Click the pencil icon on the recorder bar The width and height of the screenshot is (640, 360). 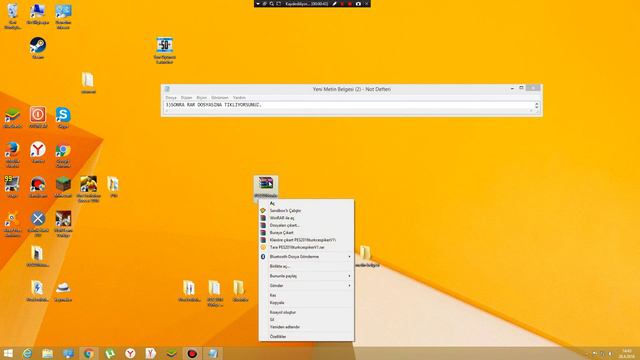pos(334,4)
